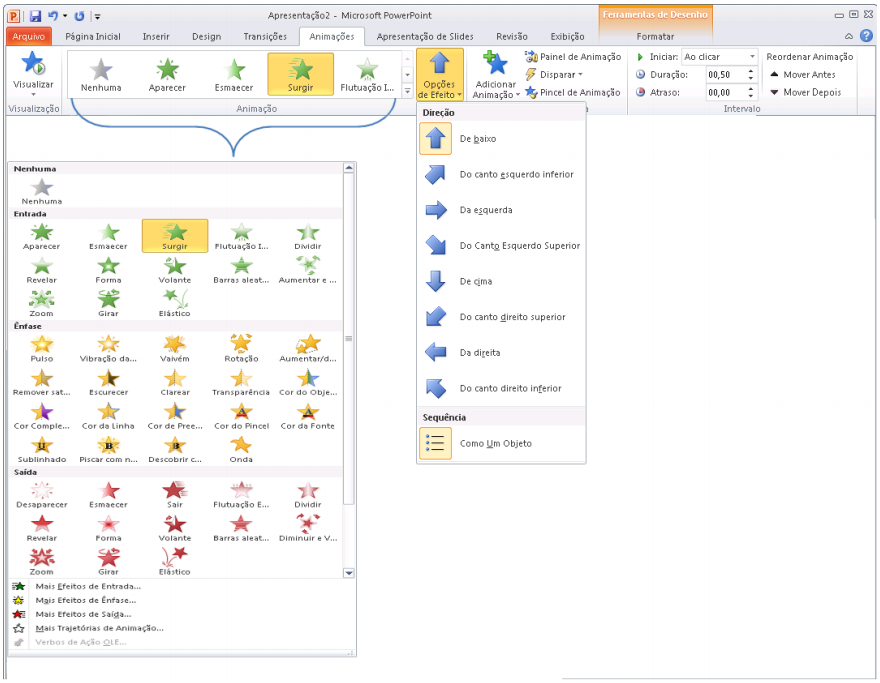The height and width of the screenshot is (683, 880).
Task: Click the gallery scrollbar down arrow
Action: 349,573
